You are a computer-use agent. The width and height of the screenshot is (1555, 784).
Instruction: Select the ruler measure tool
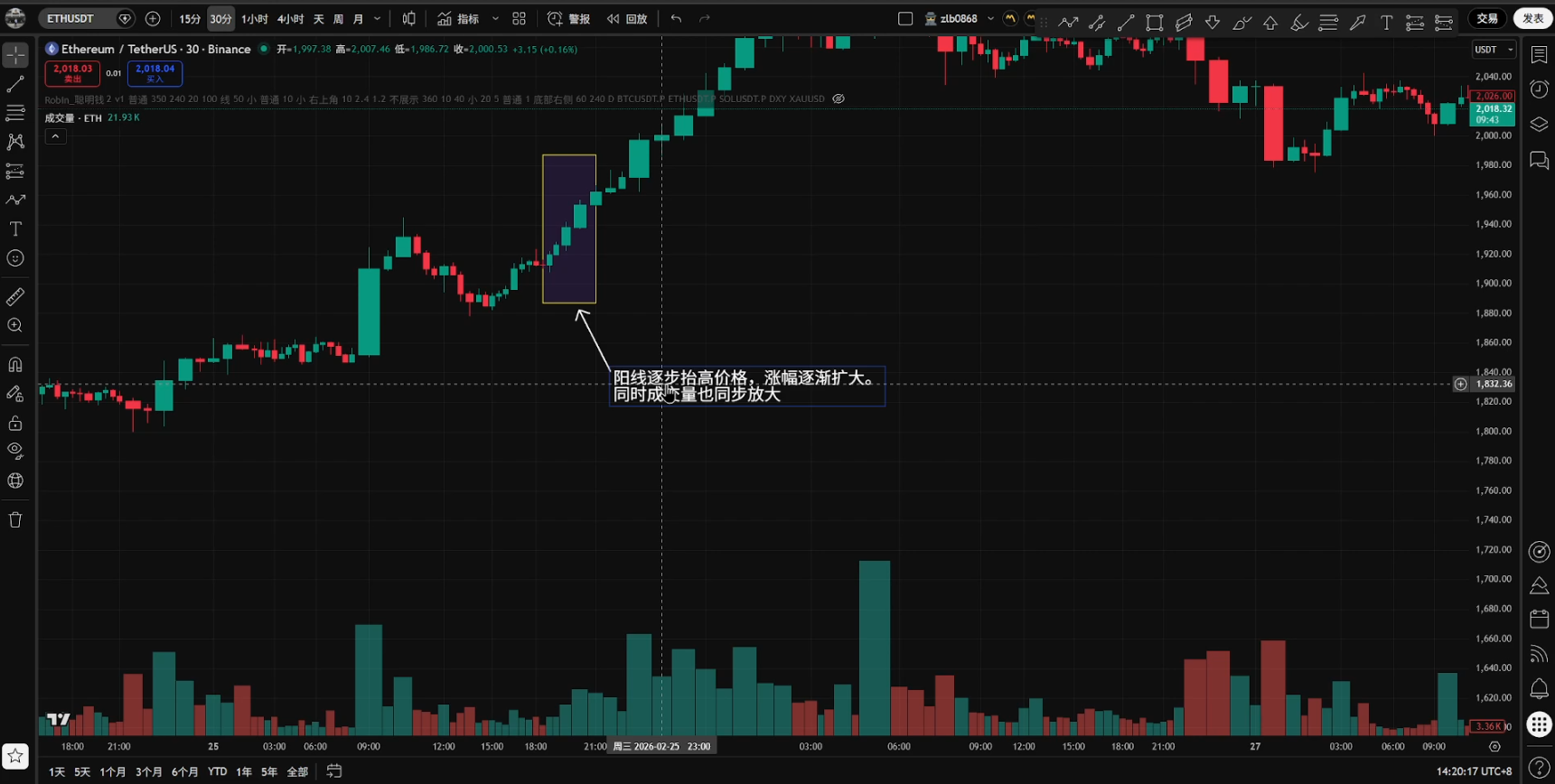click(x=15, y=296)
